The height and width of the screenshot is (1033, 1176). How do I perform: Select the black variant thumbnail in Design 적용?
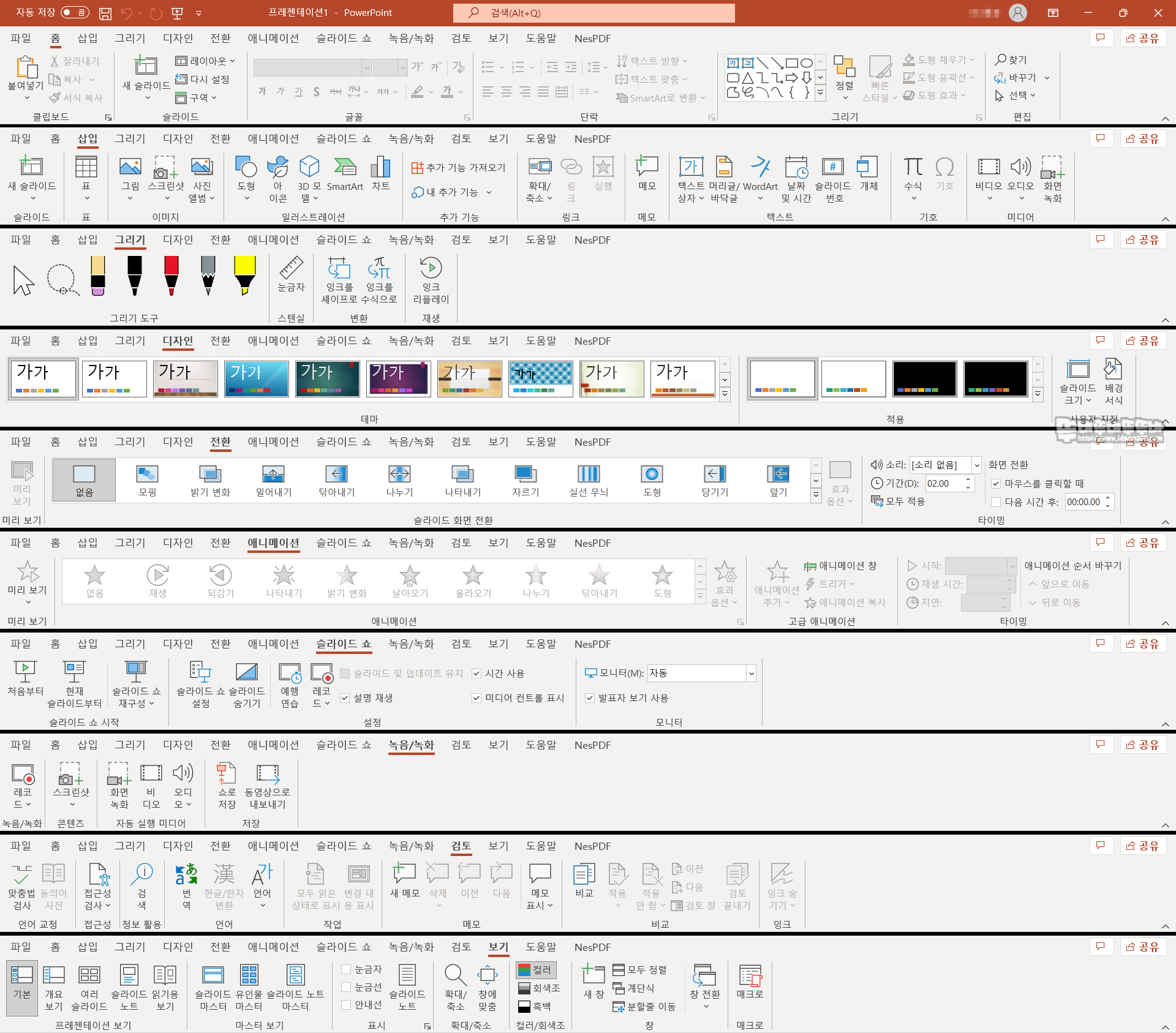(x=924, y=378)
